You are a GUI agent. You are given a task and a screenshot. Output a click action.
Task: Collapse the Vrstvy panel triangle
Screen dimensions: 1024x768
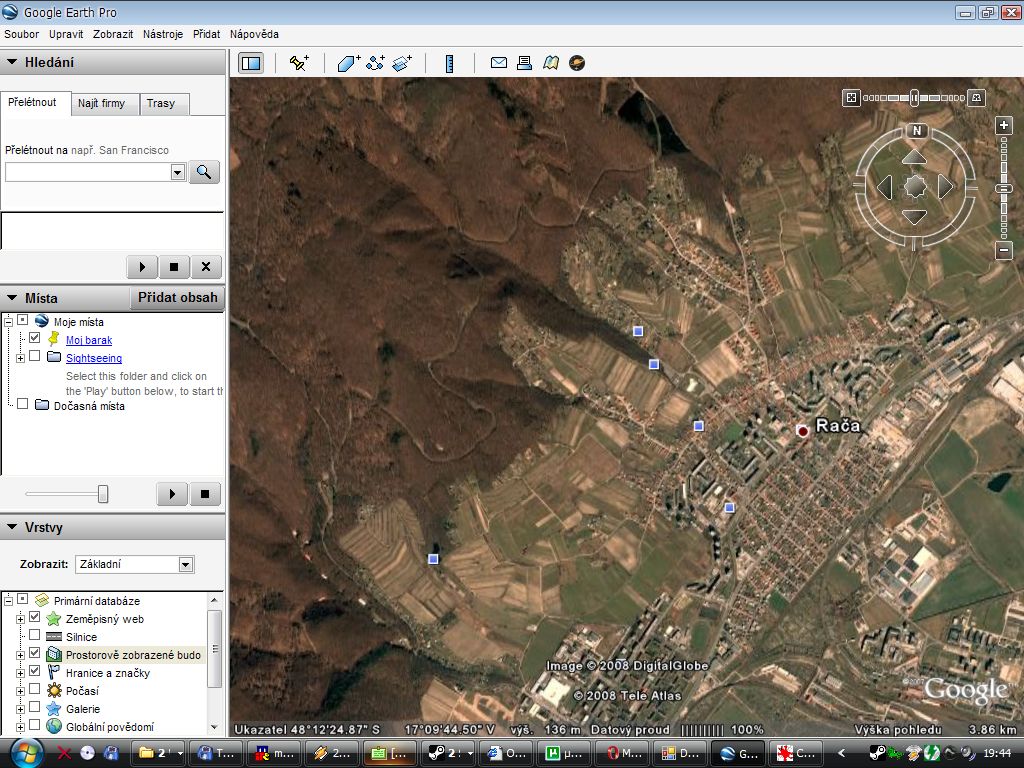(x=12, y=527)
